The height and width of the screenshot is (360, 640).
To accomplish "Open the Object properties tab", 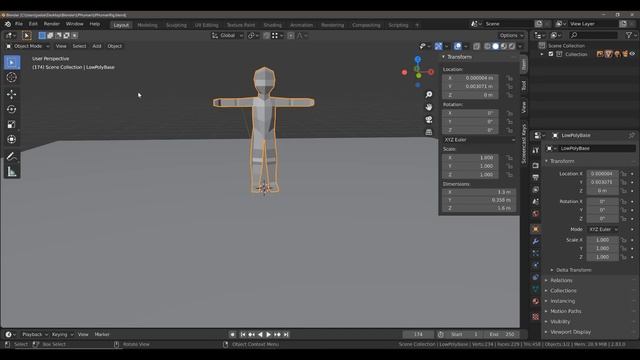I will 536,229.
